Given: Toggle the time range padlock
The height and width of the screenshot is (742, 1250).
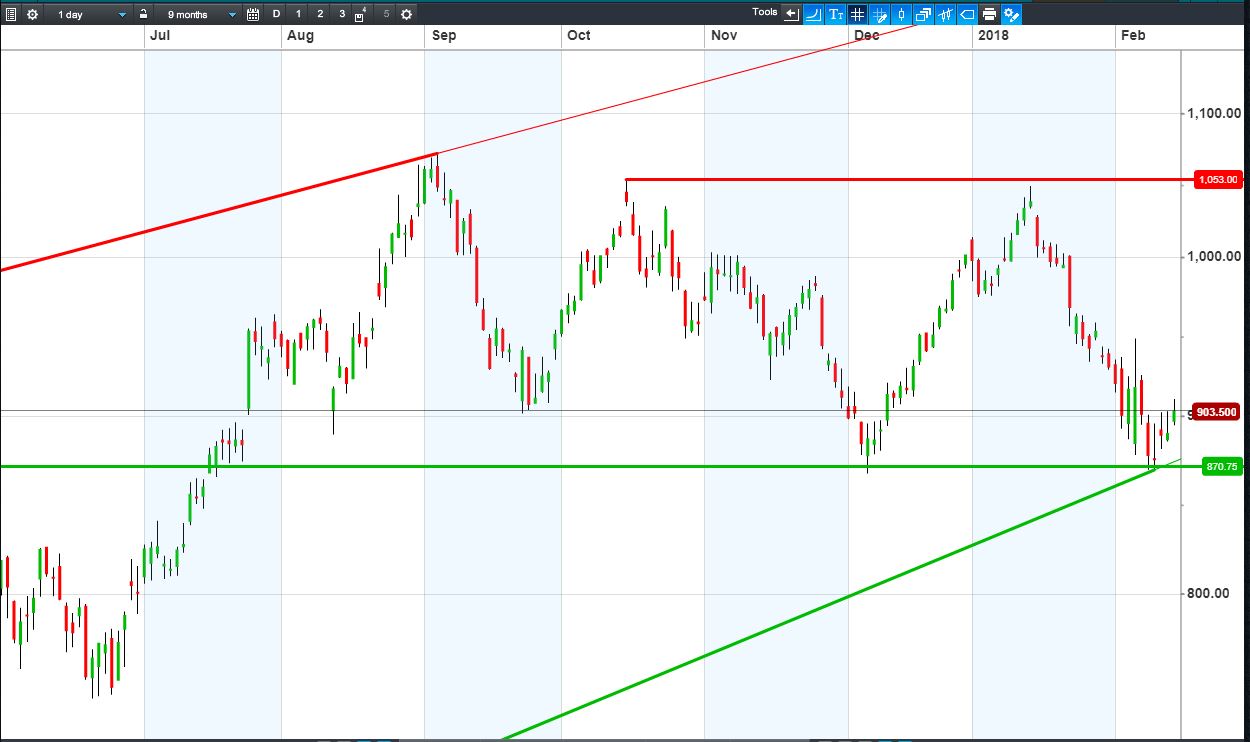Looking at the screenshot, I should click(x=144, y=14).
